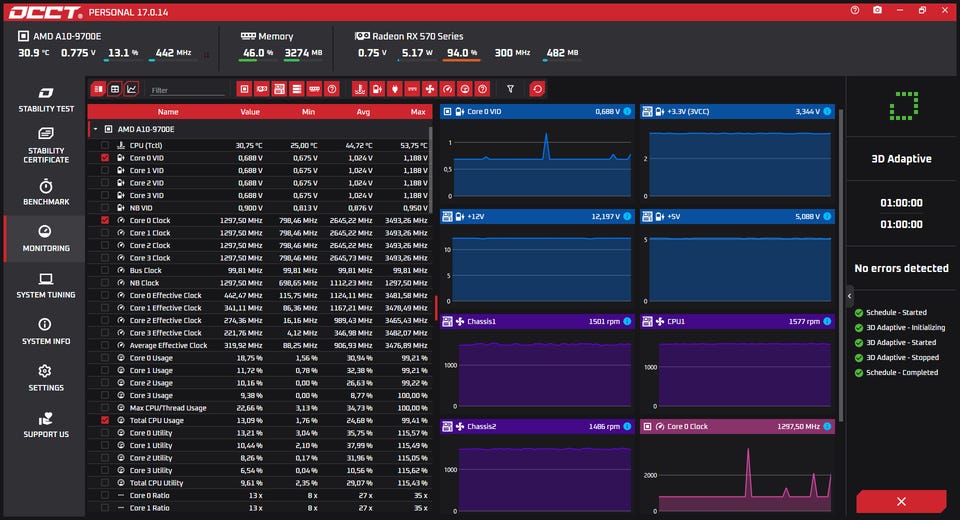960x520 pixels.
Task: Sort the table by the Value column
Action: coord(250,112)
